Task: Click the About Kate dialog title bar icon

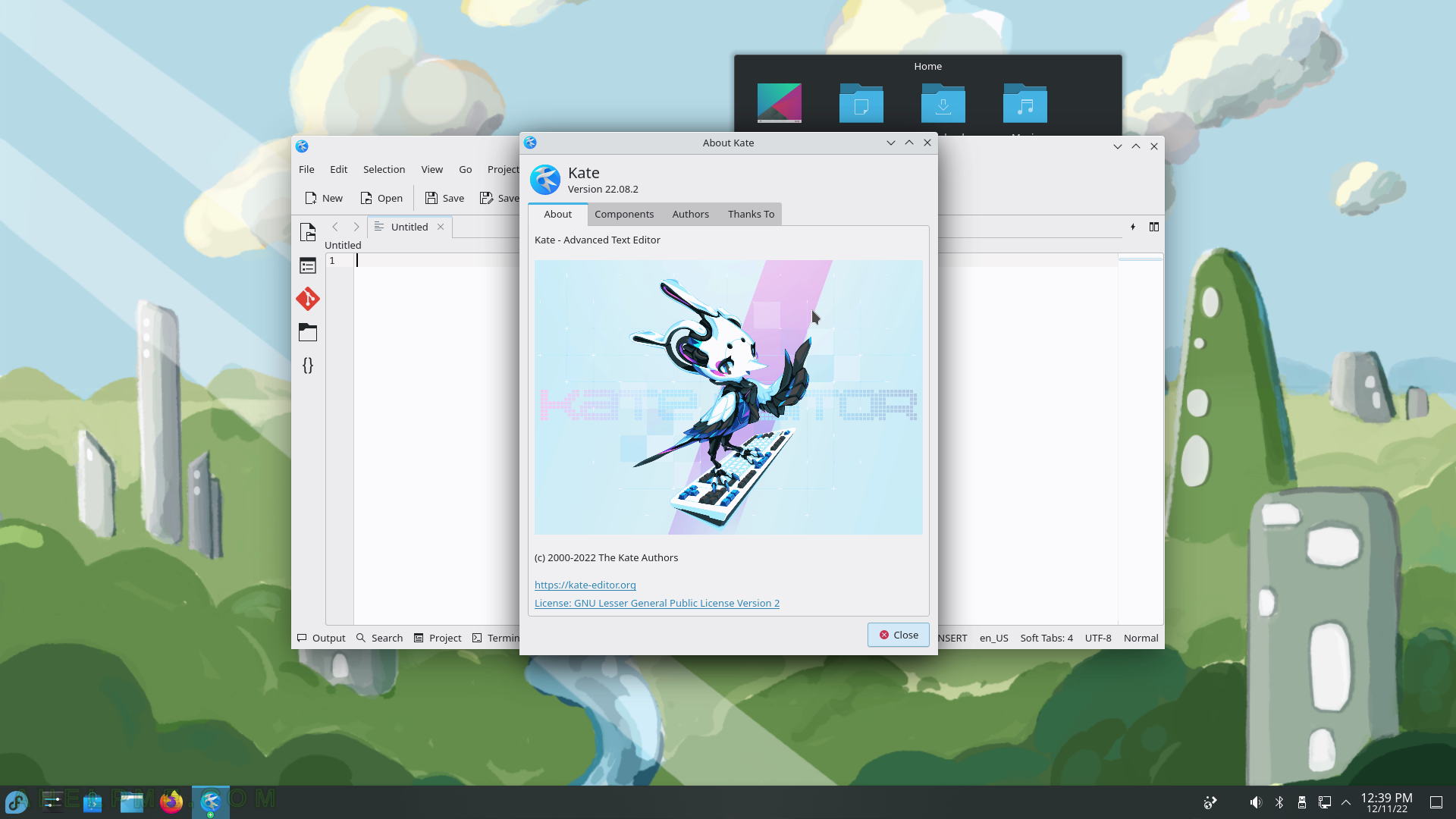Action: click(531, 143)
